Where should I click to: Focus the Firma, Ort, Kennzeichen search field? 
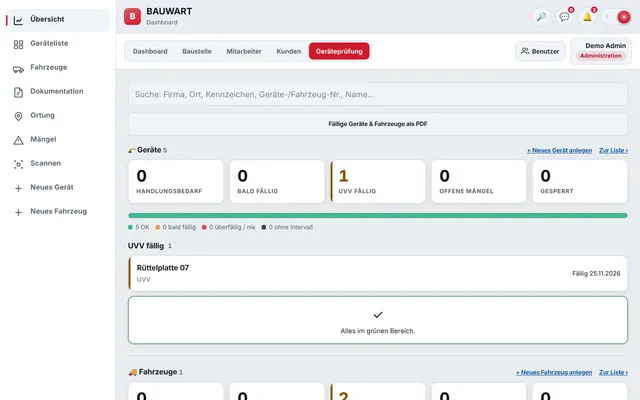click(378, 94)
